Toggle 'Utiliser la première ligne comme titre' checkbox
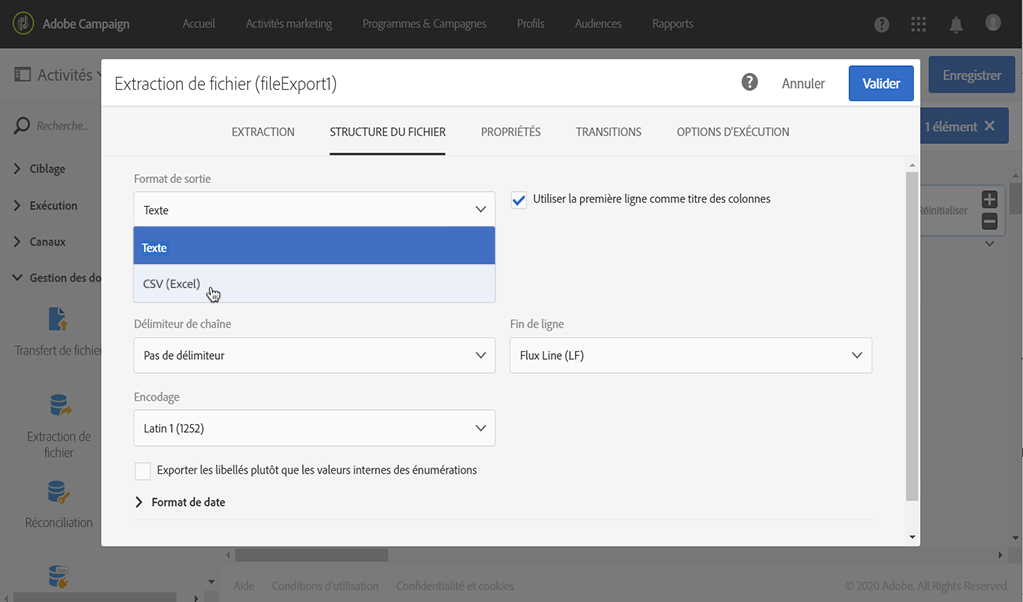The image size is (1023, 602). [519, 199]
